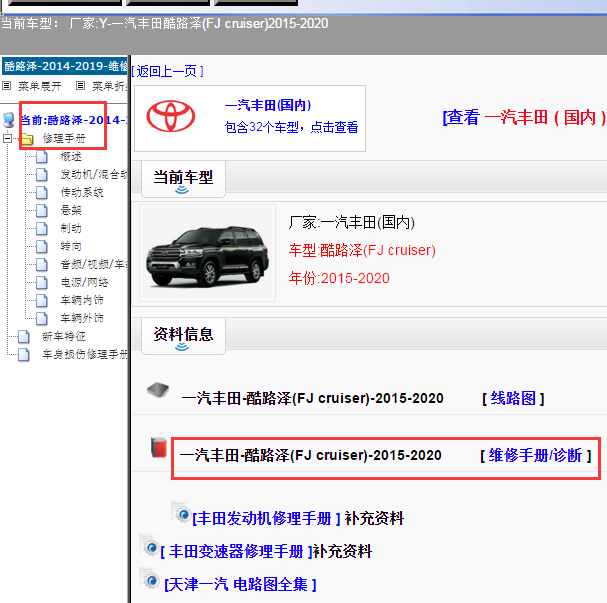607x603 pixels.
Task: Open 丰田变速器修理手册 supplementary link
Action: point(237,552)
